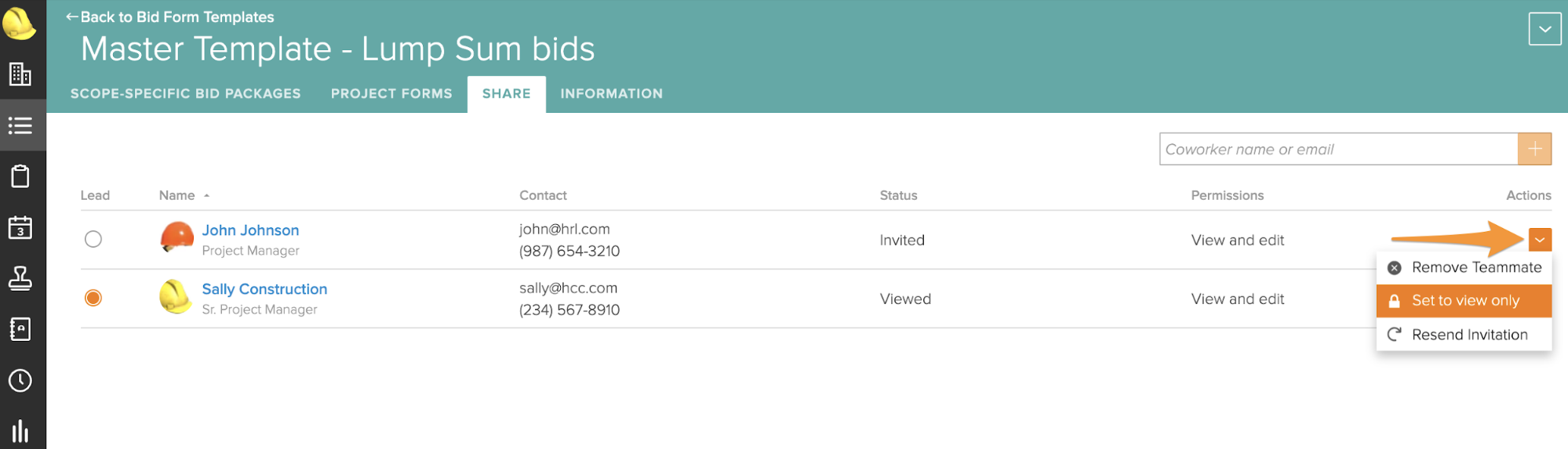Expand the header dropdown chevron at top right
Image resolution: width=1568 pixels, height=449 pixels.
1544,30
